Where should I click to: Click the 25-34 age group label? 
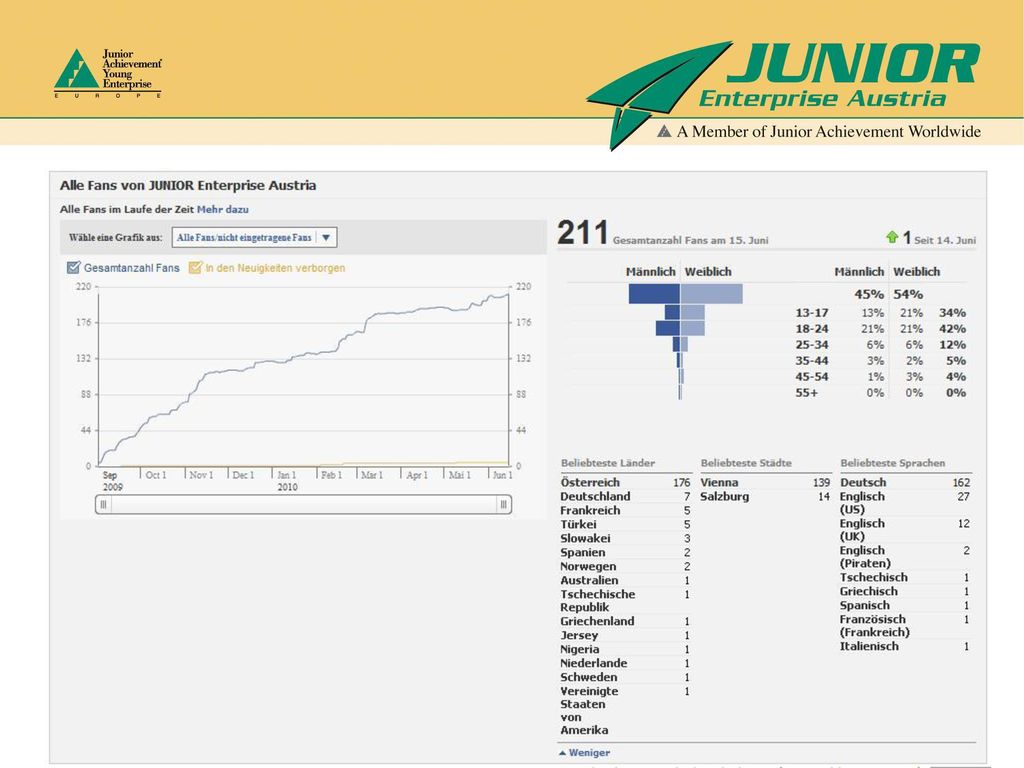click(812, 345)
